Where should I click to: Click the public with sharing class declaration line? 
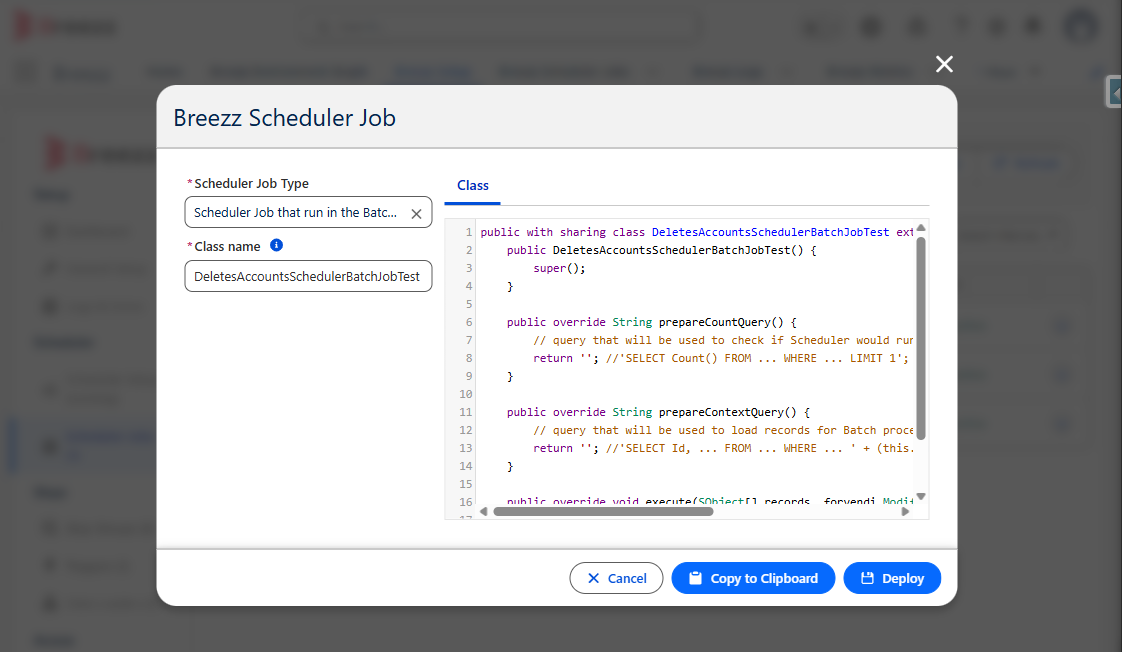pos(697,232)
